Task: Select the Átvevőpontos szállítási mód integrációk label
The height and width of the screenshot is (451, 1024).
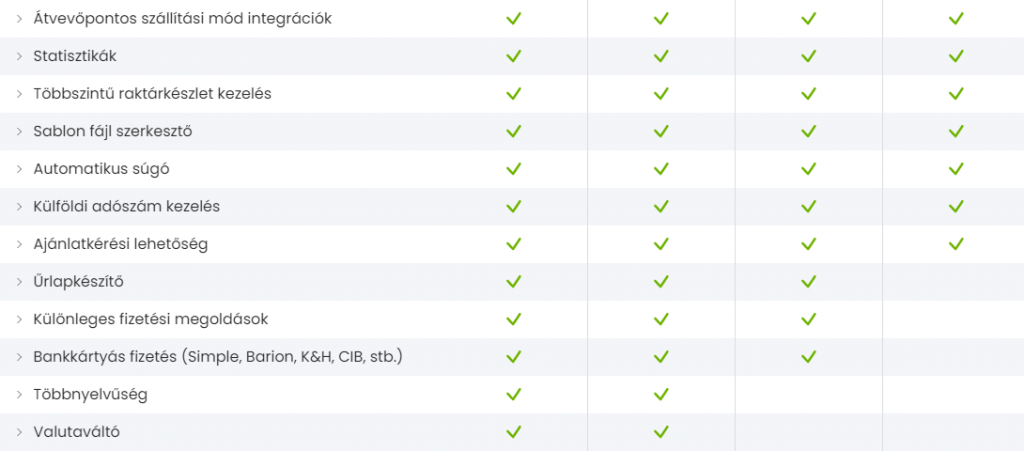Action: coord(182,19)
